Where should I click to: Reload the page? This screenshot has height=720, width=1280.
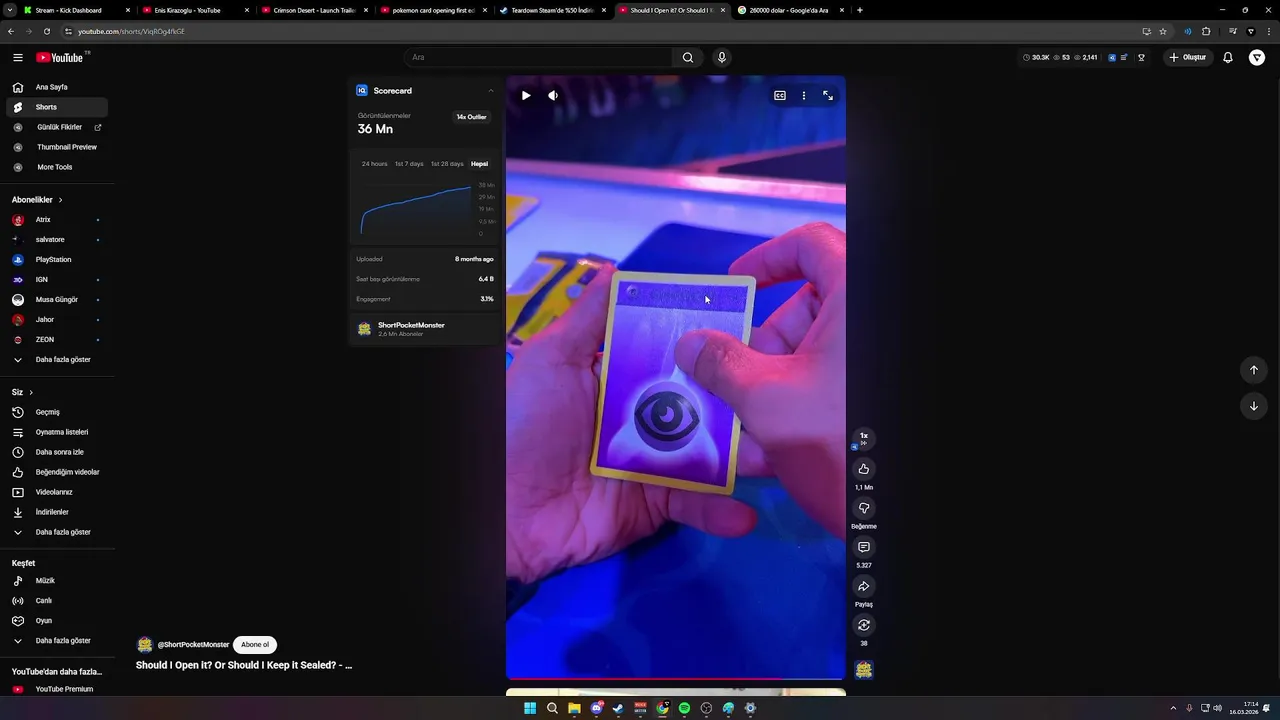pyautogui.click(x=47, y=31)
